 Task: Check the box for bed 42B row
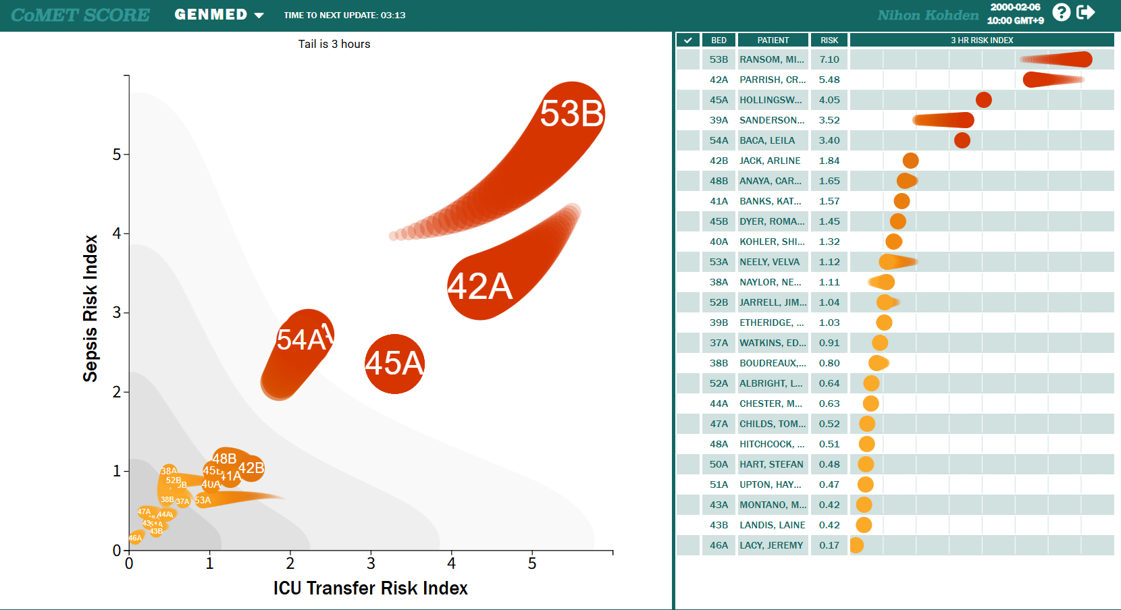click(x=688, y=161)
